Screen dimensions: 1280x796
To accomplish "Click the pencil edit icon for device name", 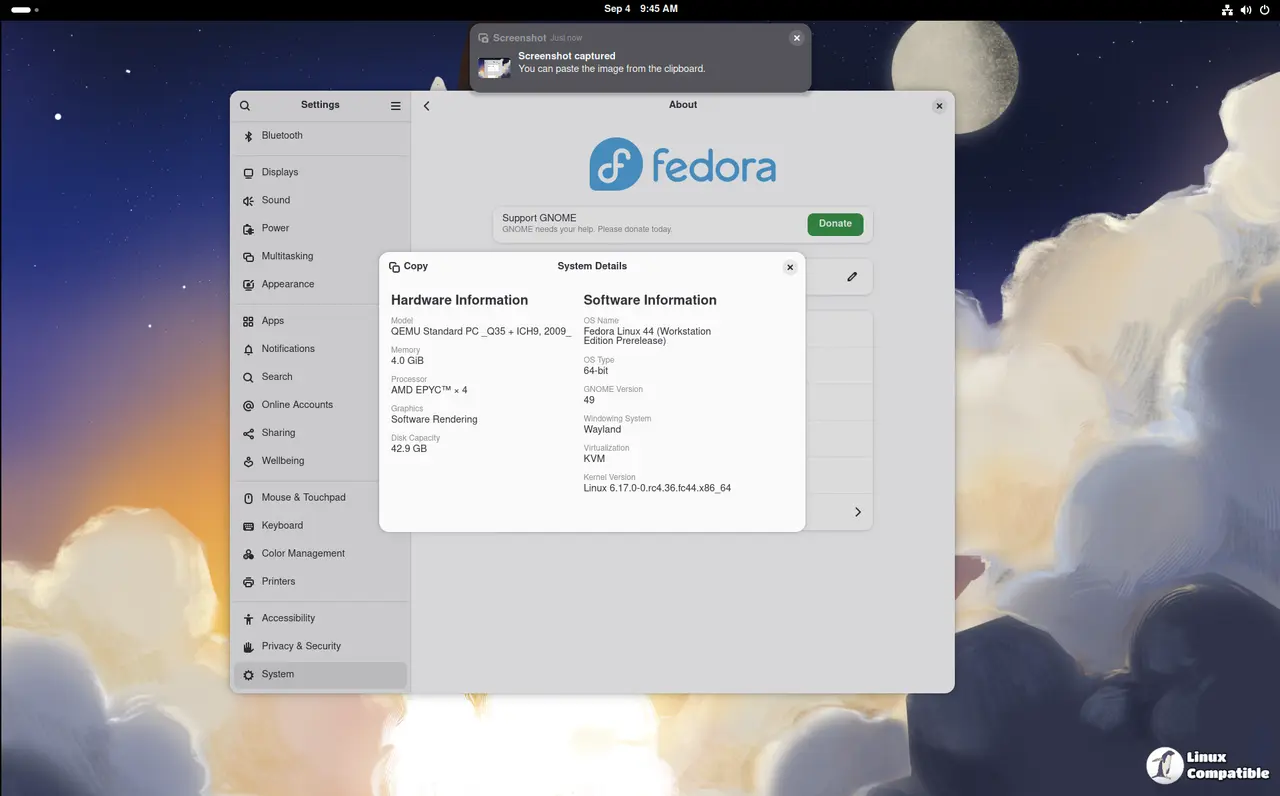I will [x=852, y=277].
